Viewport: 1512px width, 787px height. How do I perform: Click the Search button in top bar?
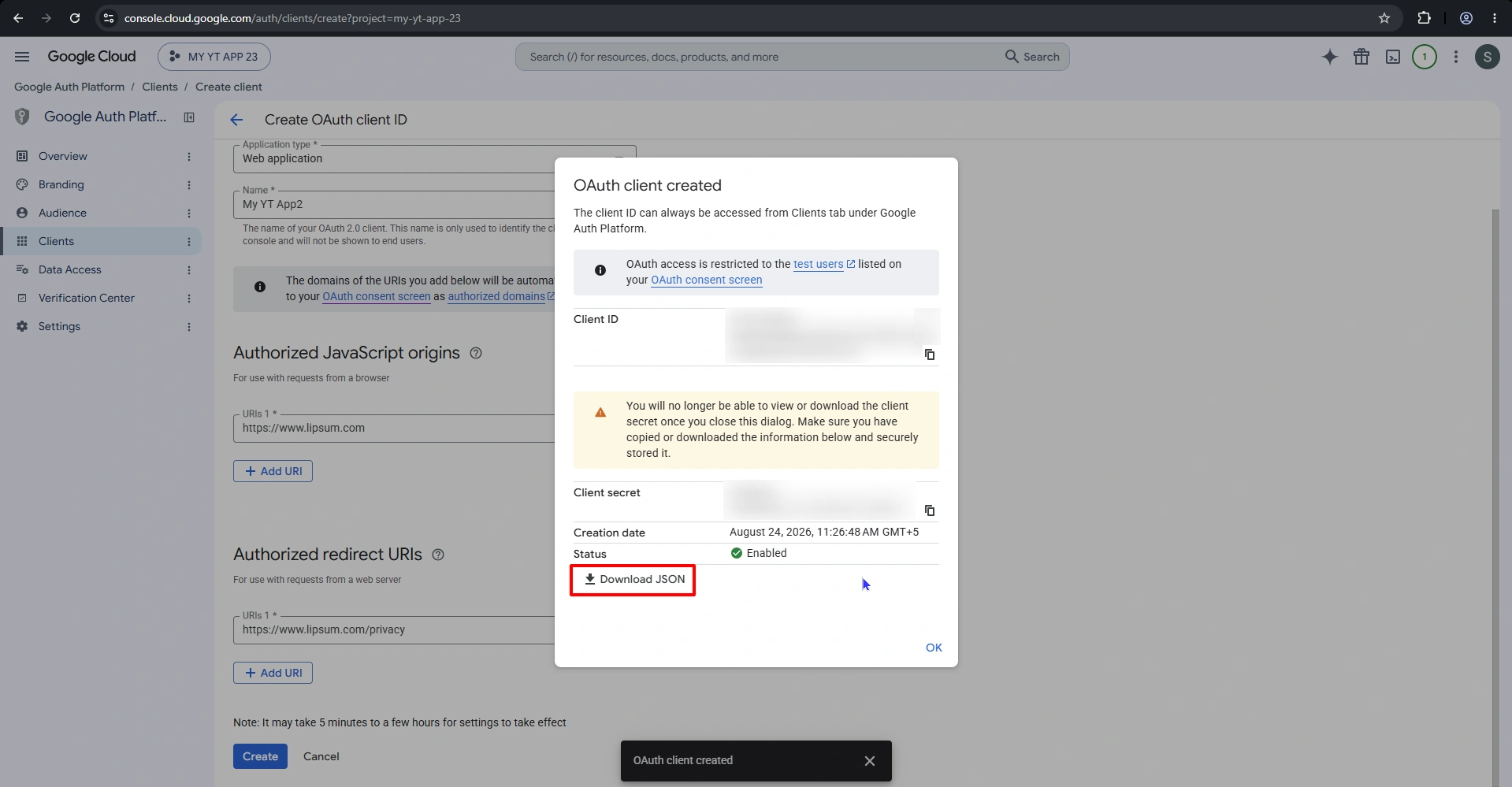(1032, 57)
